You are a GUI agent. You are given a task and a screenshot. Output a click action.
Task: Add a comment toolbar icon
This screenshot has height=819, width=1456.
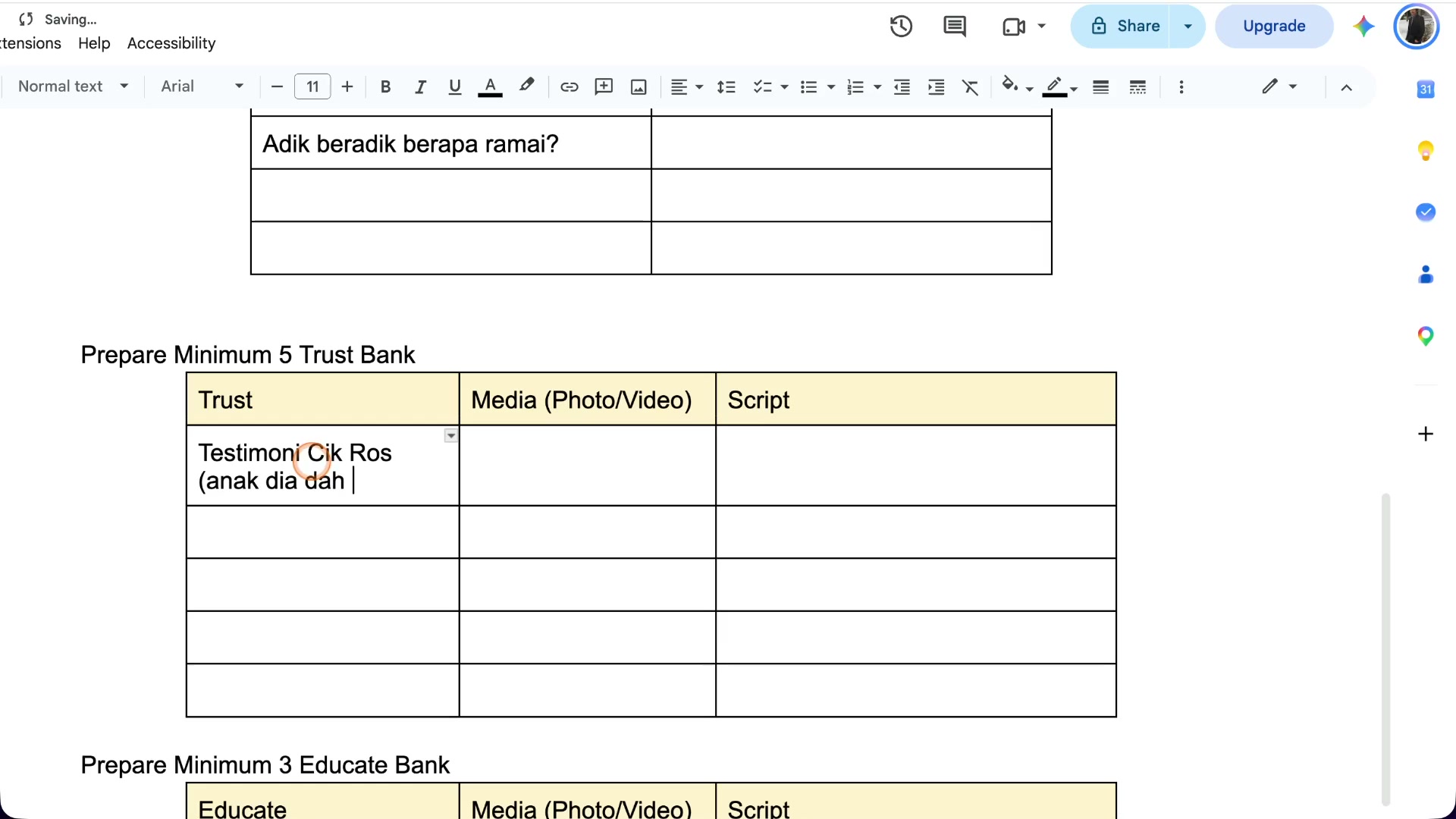604,87
